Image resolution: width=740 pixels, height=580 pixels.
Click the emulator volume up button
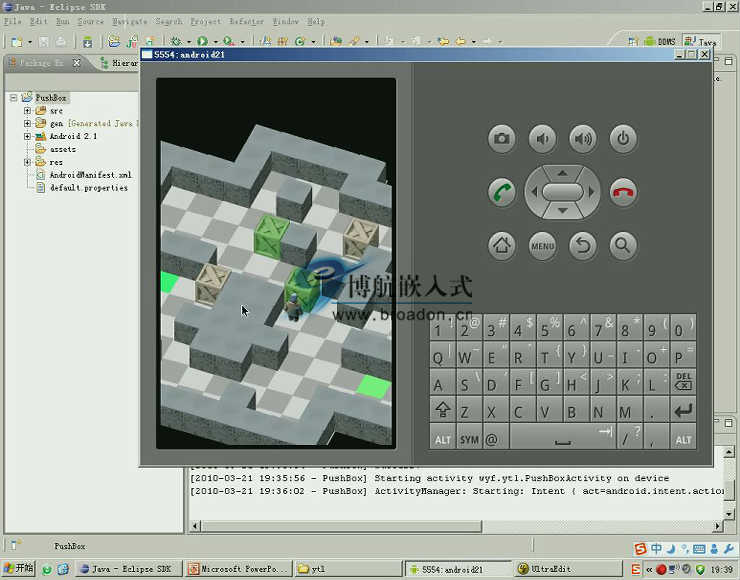pyautogui.click(x=583, y=139)
